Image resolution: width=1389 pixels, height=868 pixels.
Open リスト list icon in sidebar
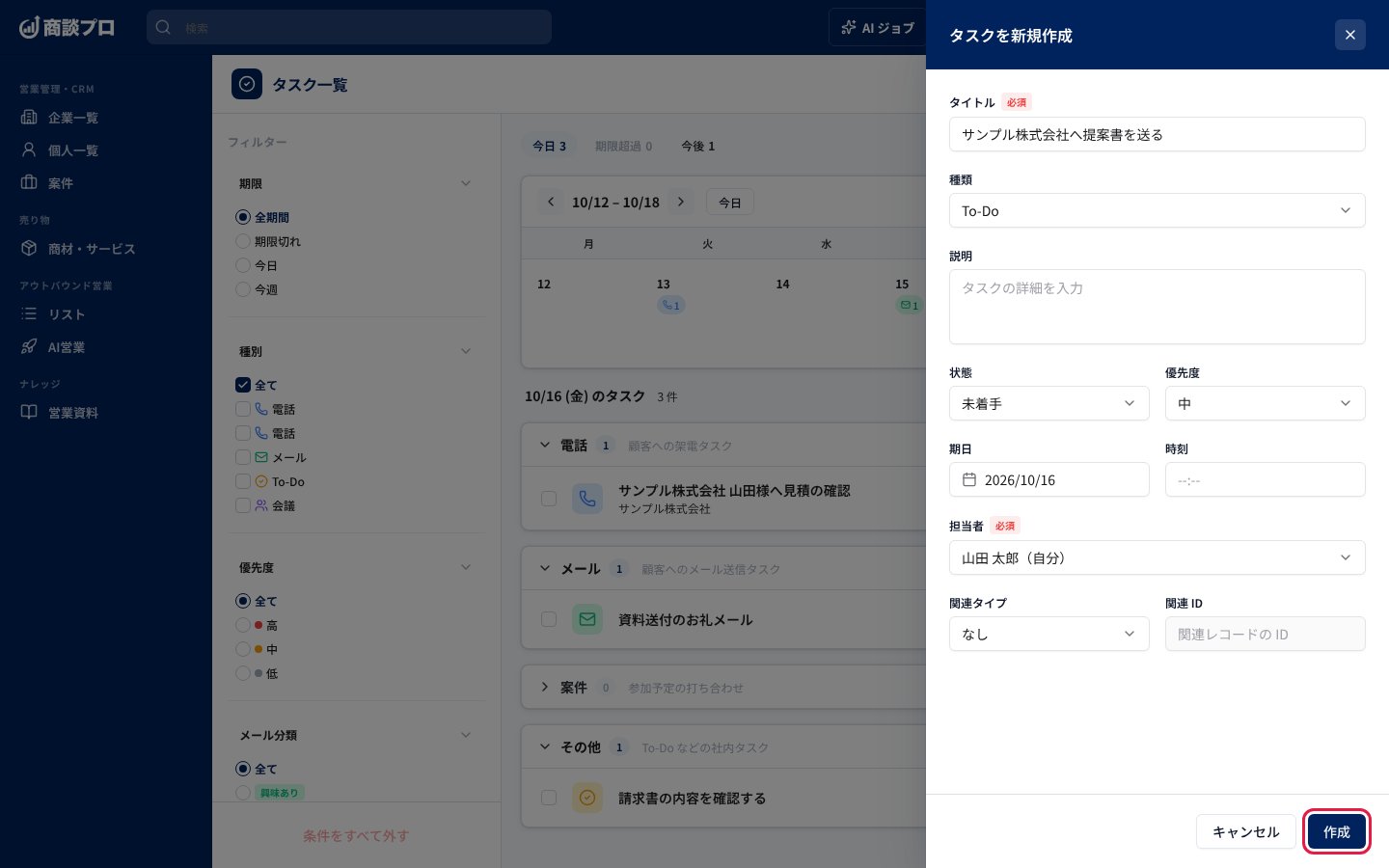pyautogui.click(x=29, y=314)
